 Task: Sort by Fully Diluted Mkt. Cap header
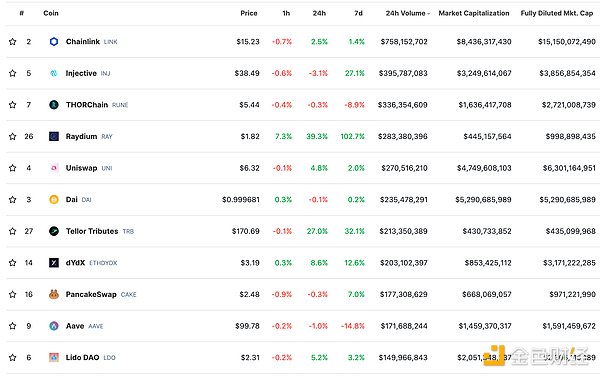tap(557, 13)
